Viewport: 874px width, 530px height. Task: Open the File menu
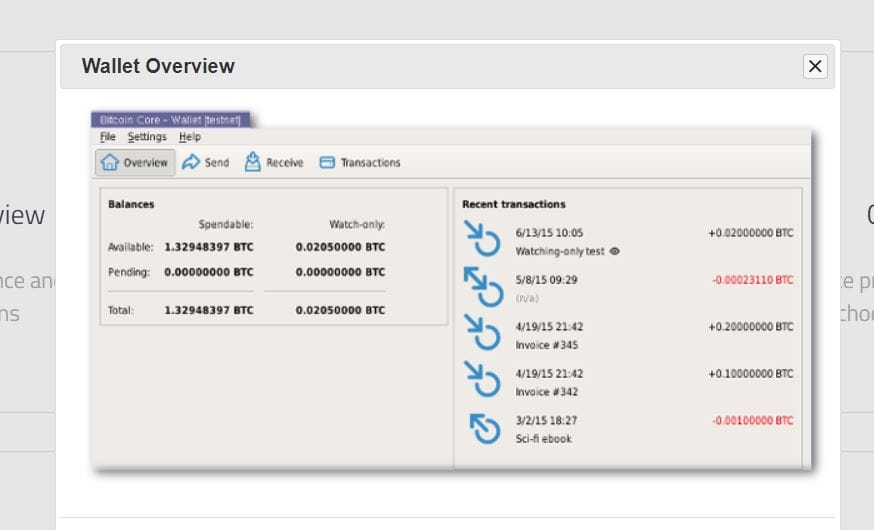pos(108,137)
